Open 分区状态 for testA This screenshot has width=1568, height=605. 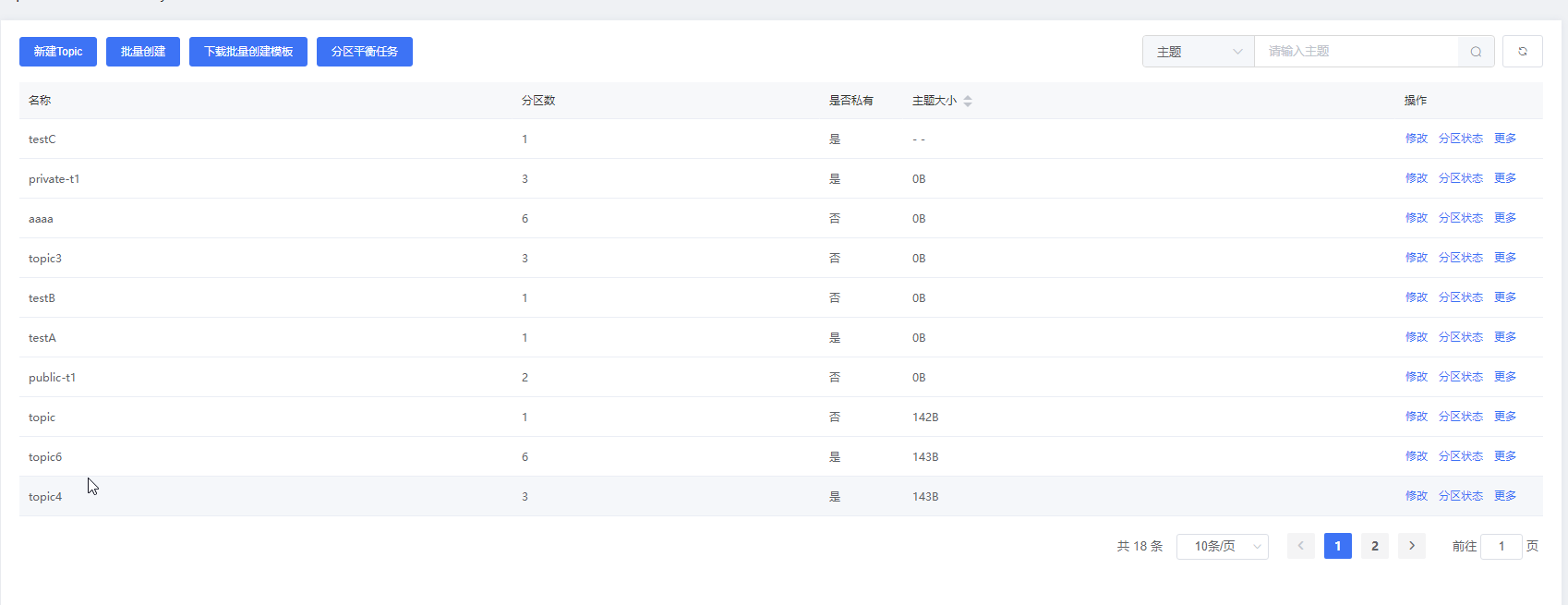pyautogui.click(x=1461, y=337)
